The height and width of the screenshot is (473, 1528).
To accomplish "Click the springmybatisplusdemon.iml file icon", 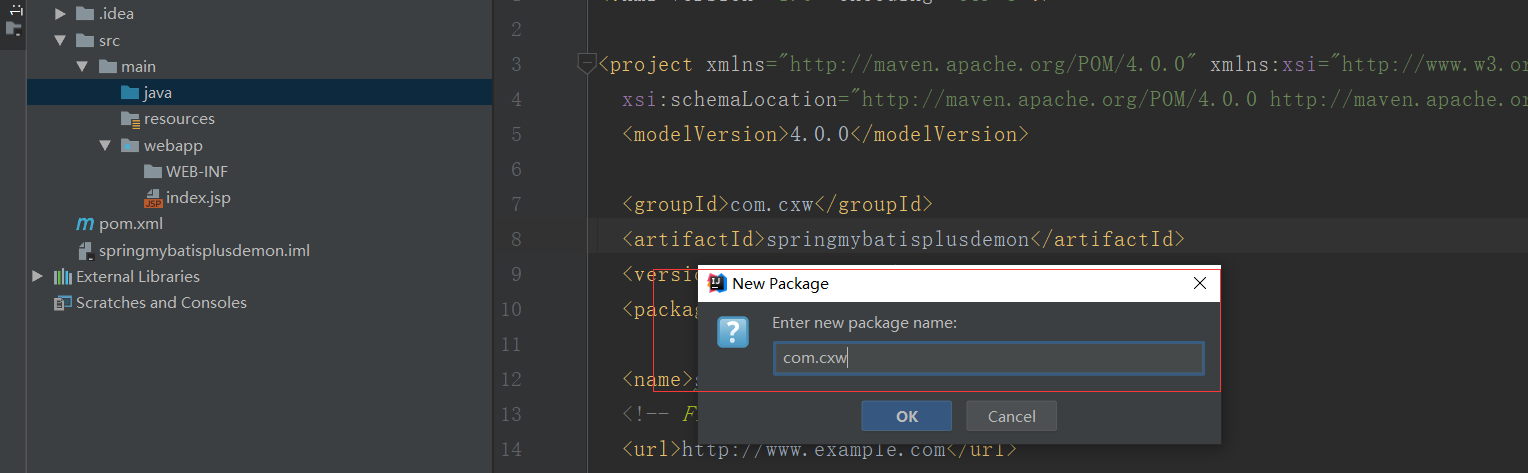I will tap(85, 250).
